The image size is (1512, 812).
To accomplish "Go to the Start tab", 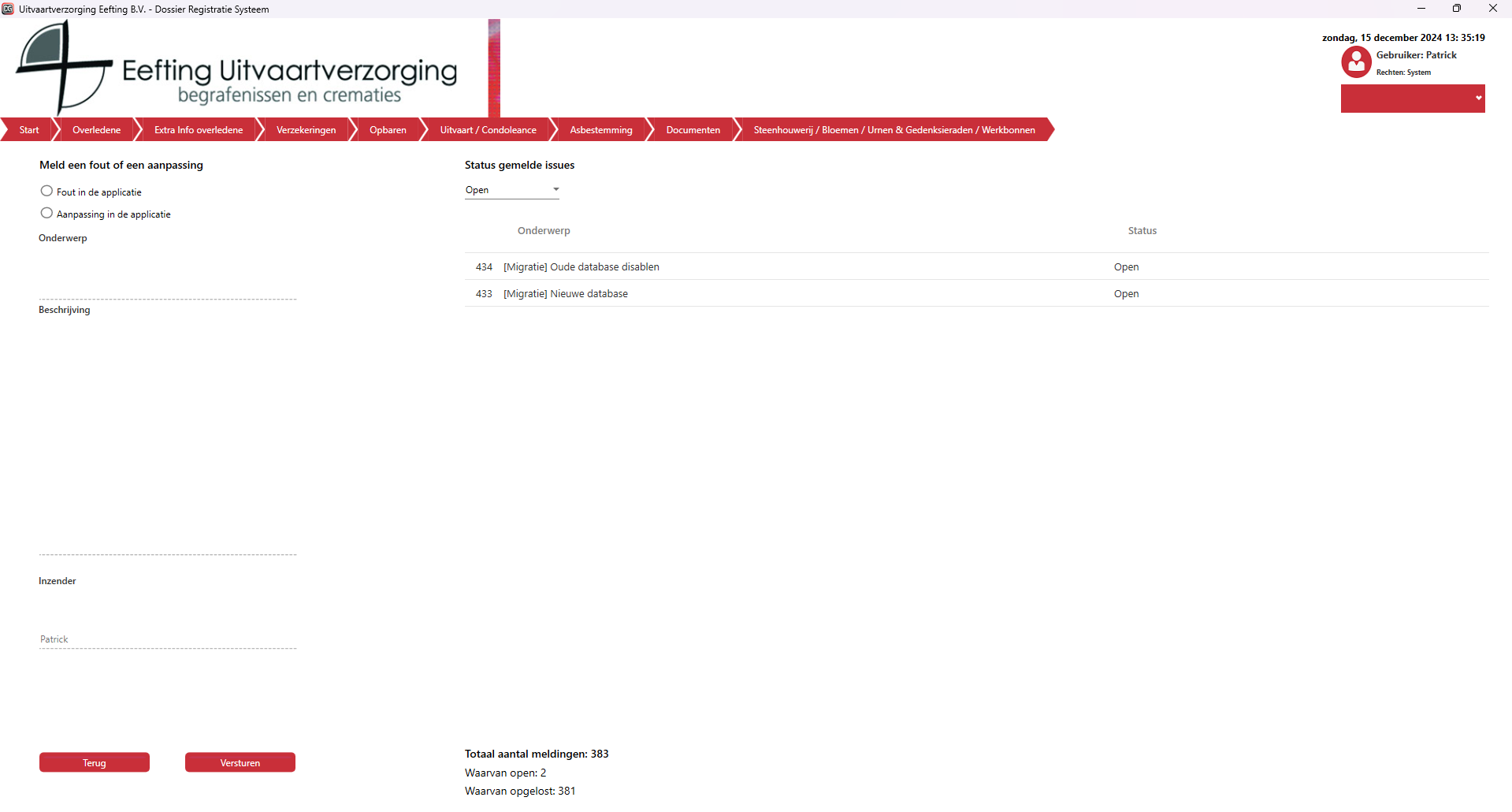I will click(x=29, y=130).
